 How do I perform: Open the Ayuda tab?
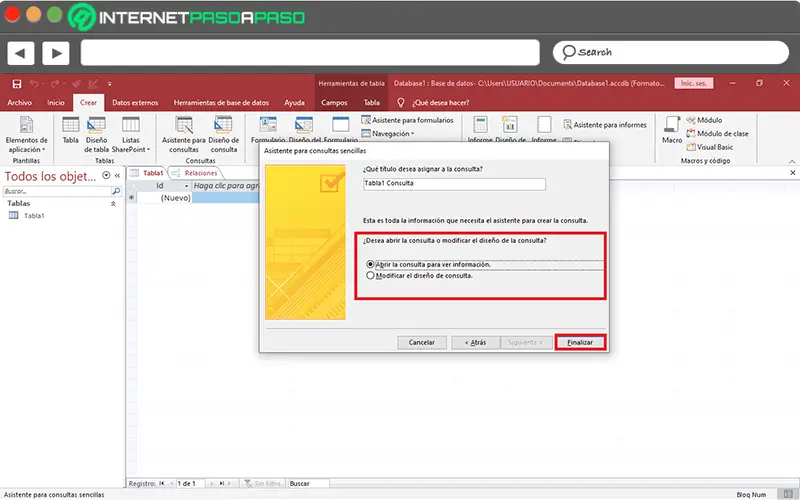point(294,103)
